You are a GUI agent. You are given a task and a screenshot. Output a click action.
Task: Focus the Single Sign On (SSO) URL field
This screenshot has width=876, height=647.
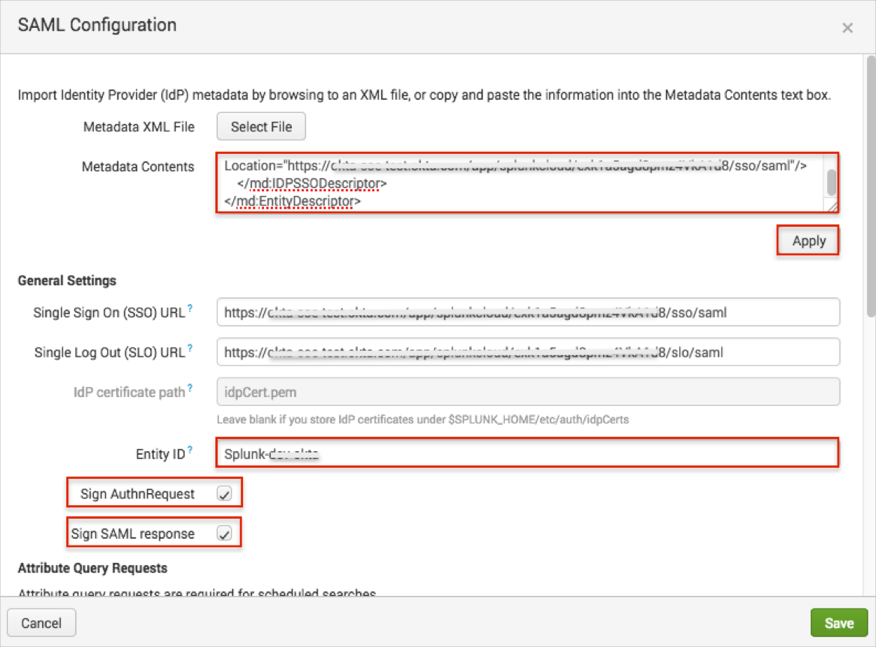click(527, 313)
